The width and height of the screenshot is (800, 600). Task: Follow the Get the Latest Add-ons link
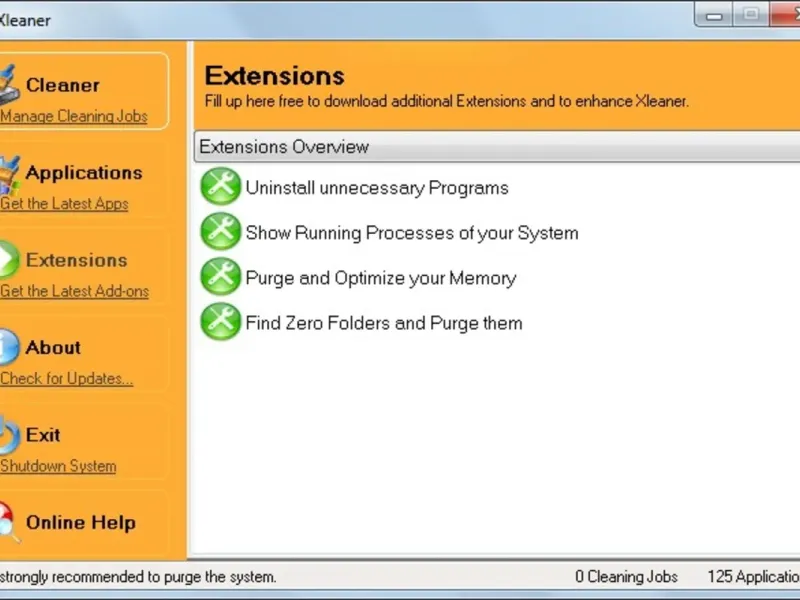[x=74, y=291]
